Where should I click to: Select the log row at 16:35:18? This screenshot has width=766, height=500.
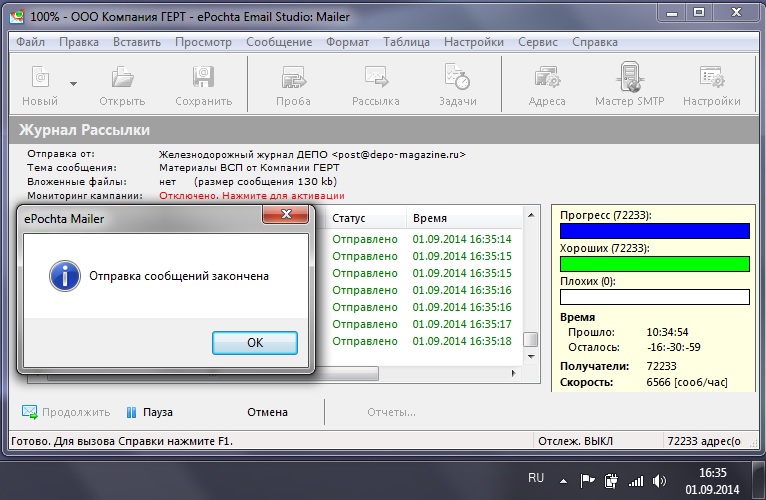click(422, 341)
